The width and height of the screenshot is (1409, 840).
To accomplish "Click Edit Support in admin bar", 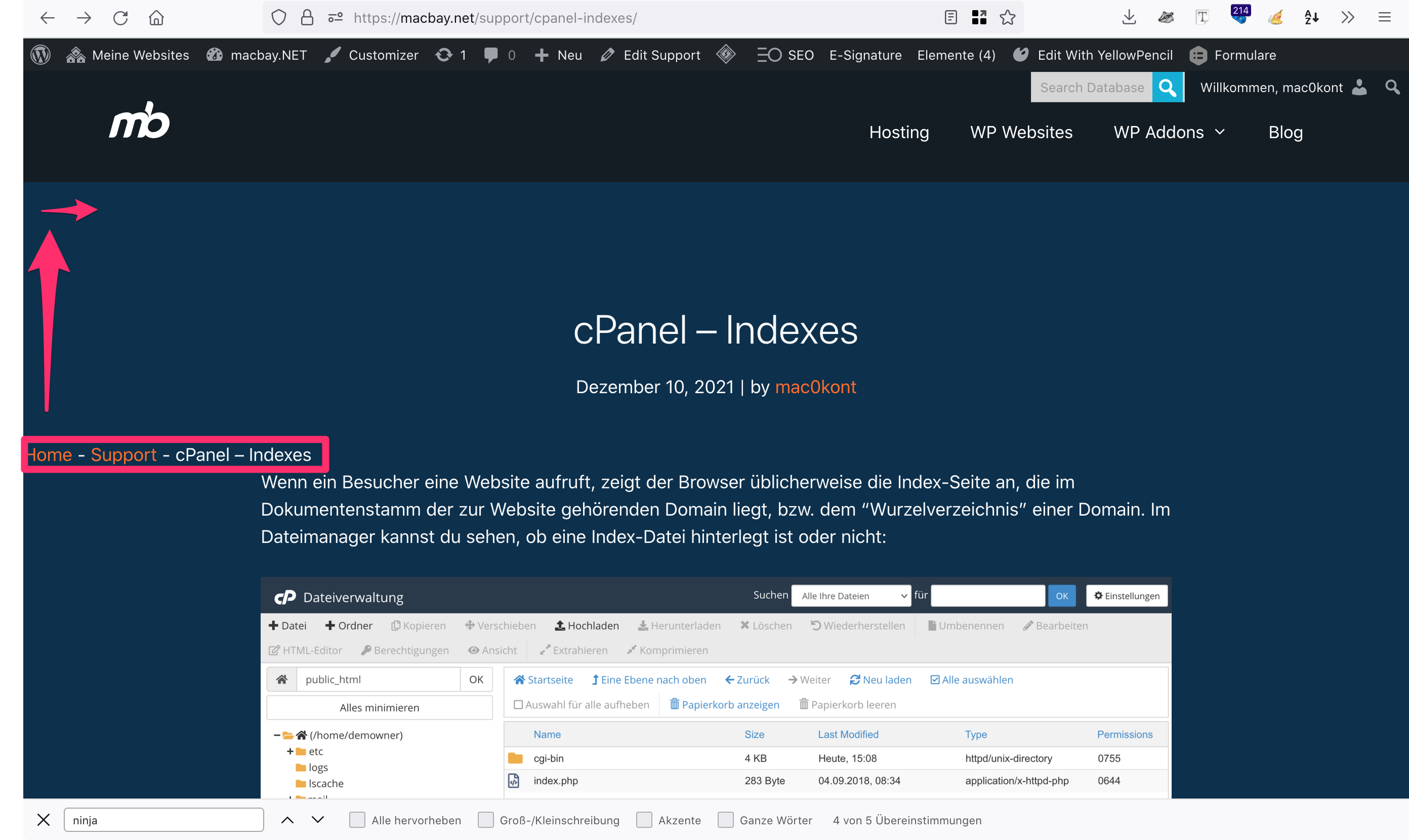I will click(x=650, y=55).
